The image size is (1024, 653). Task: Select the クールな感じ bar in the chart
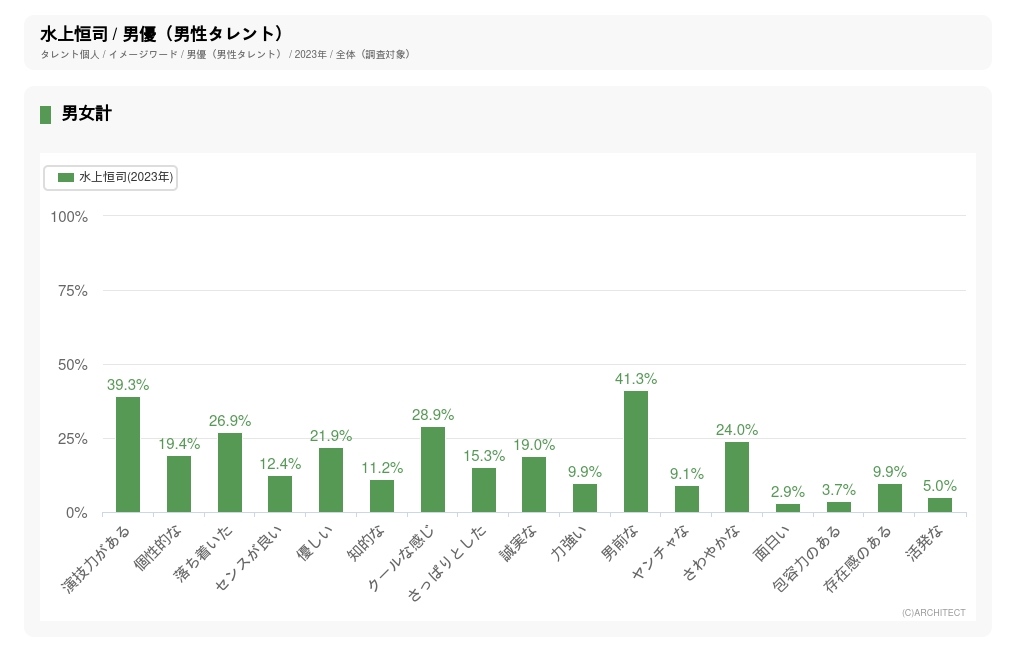433,470
